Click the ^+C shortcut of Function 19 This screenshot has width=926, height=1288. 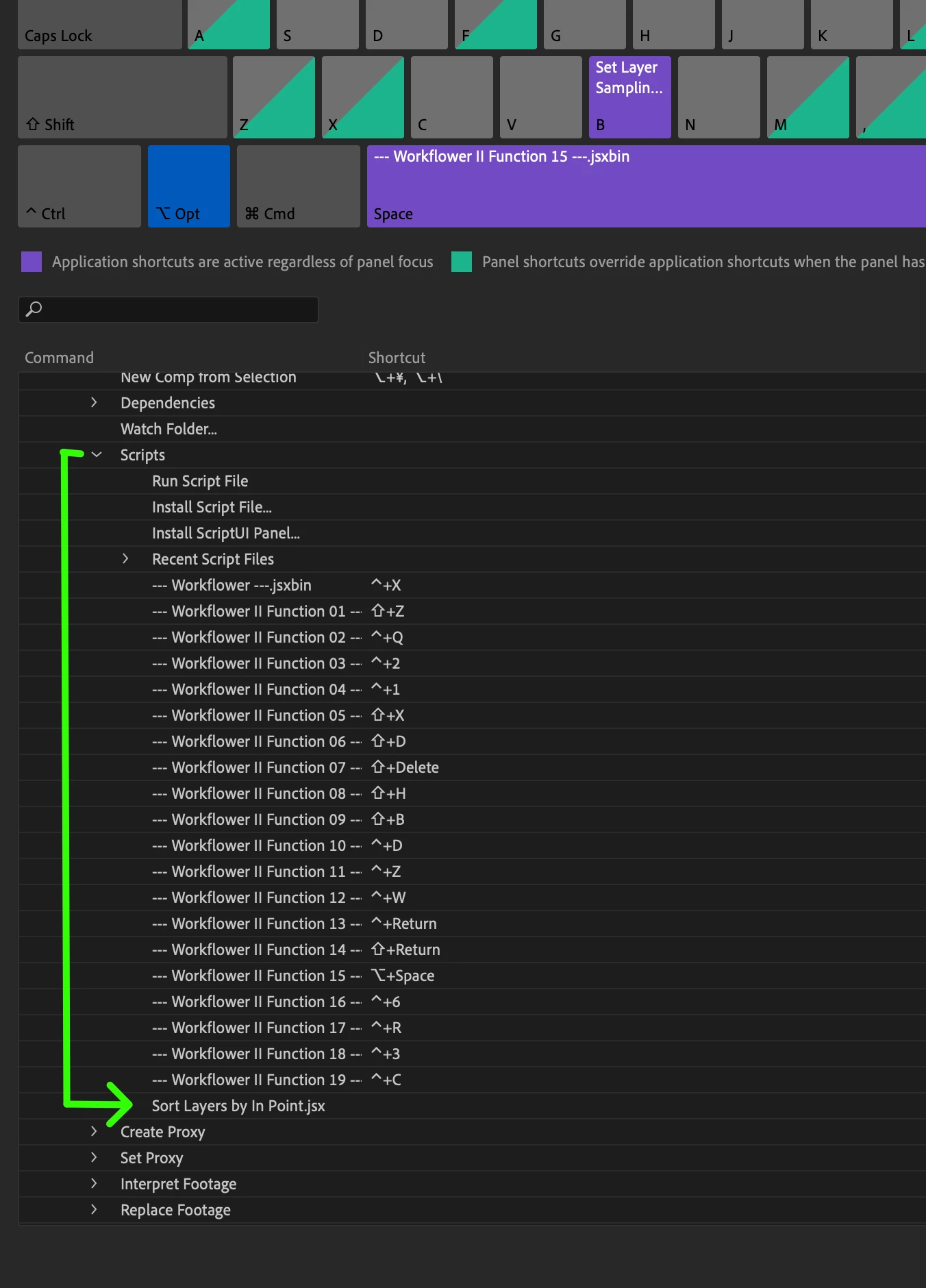click(386, 1080)
